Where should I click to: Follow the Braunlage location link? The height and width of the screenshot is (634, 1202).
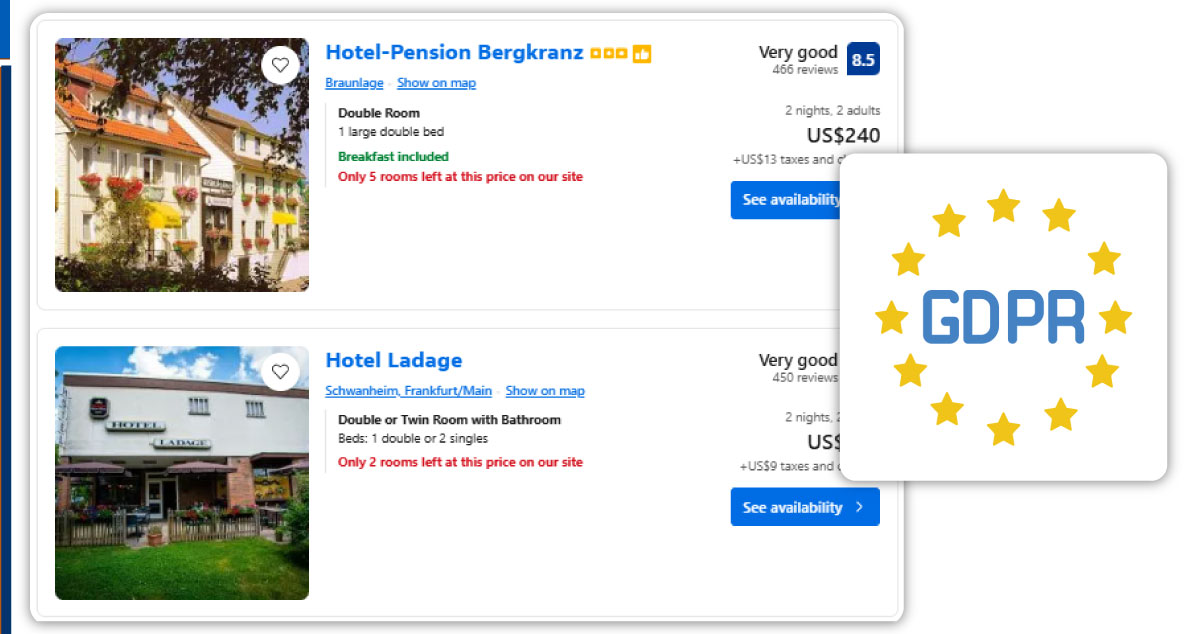[354, 83]
